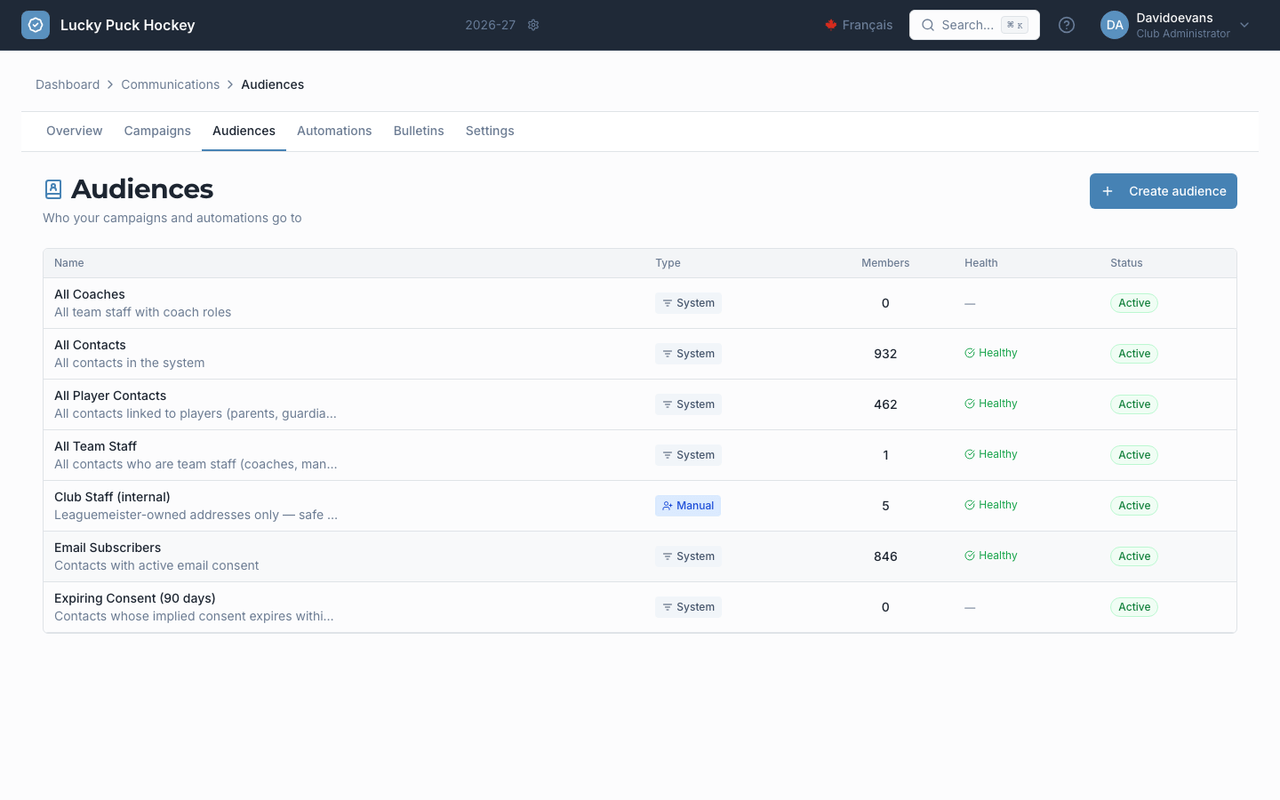
Task: Click Active status in Expiring Consent row
Action: 1134,607
